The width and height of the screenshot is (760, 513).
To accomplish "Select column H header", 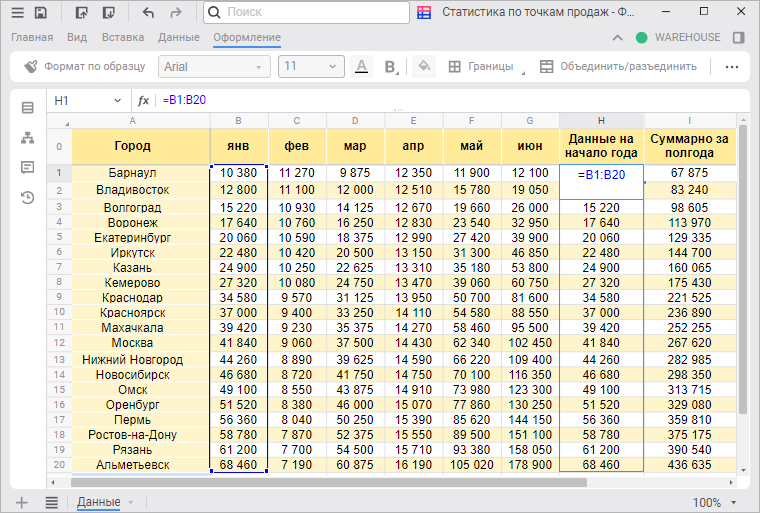I will pyautogui.click(x=602, y=120).
